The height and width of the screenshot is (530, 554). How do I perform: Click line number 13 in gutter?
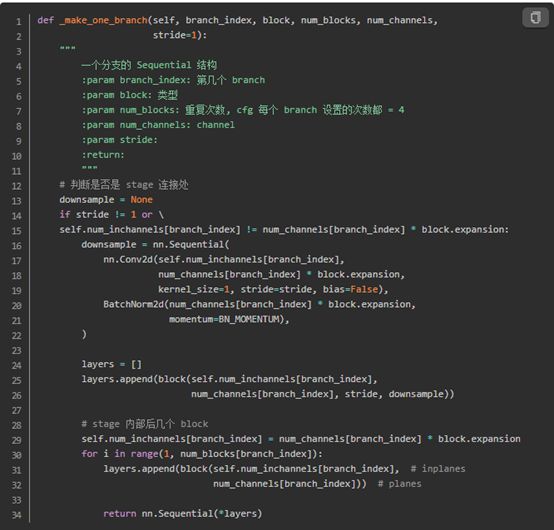(17, 201)
